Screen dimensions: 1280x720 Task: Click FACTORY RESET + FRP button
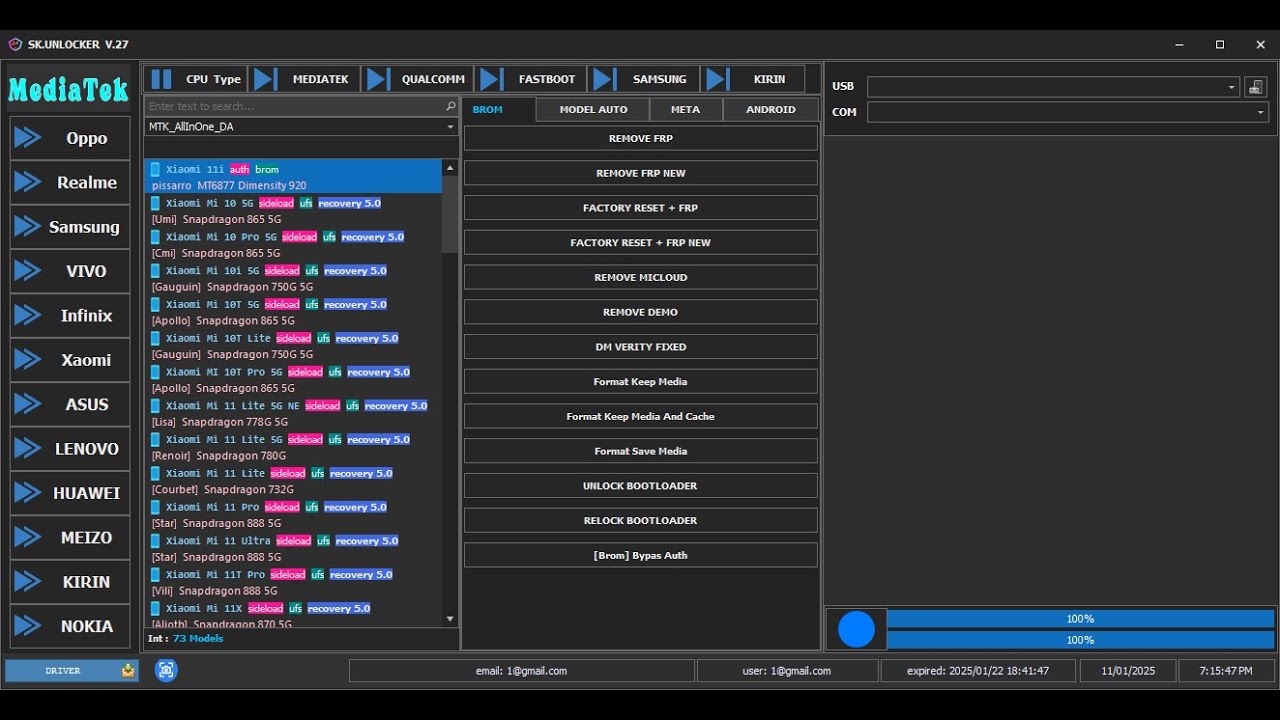click(x=641, y=208)
